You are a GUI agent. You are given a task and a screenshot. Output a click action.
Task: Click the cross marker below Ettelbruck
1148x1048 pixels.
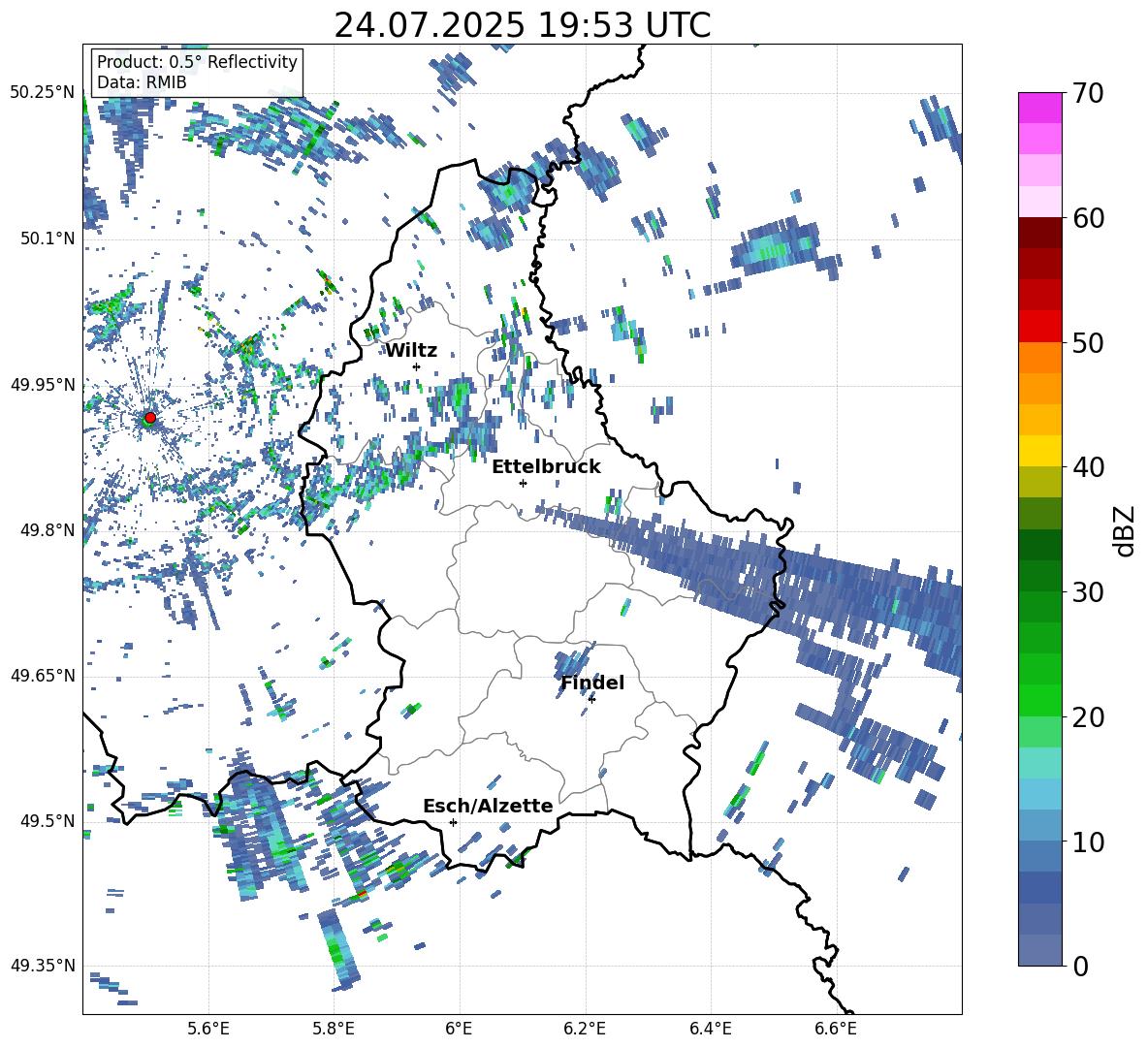pyautogui.click(x=523, y=483)
